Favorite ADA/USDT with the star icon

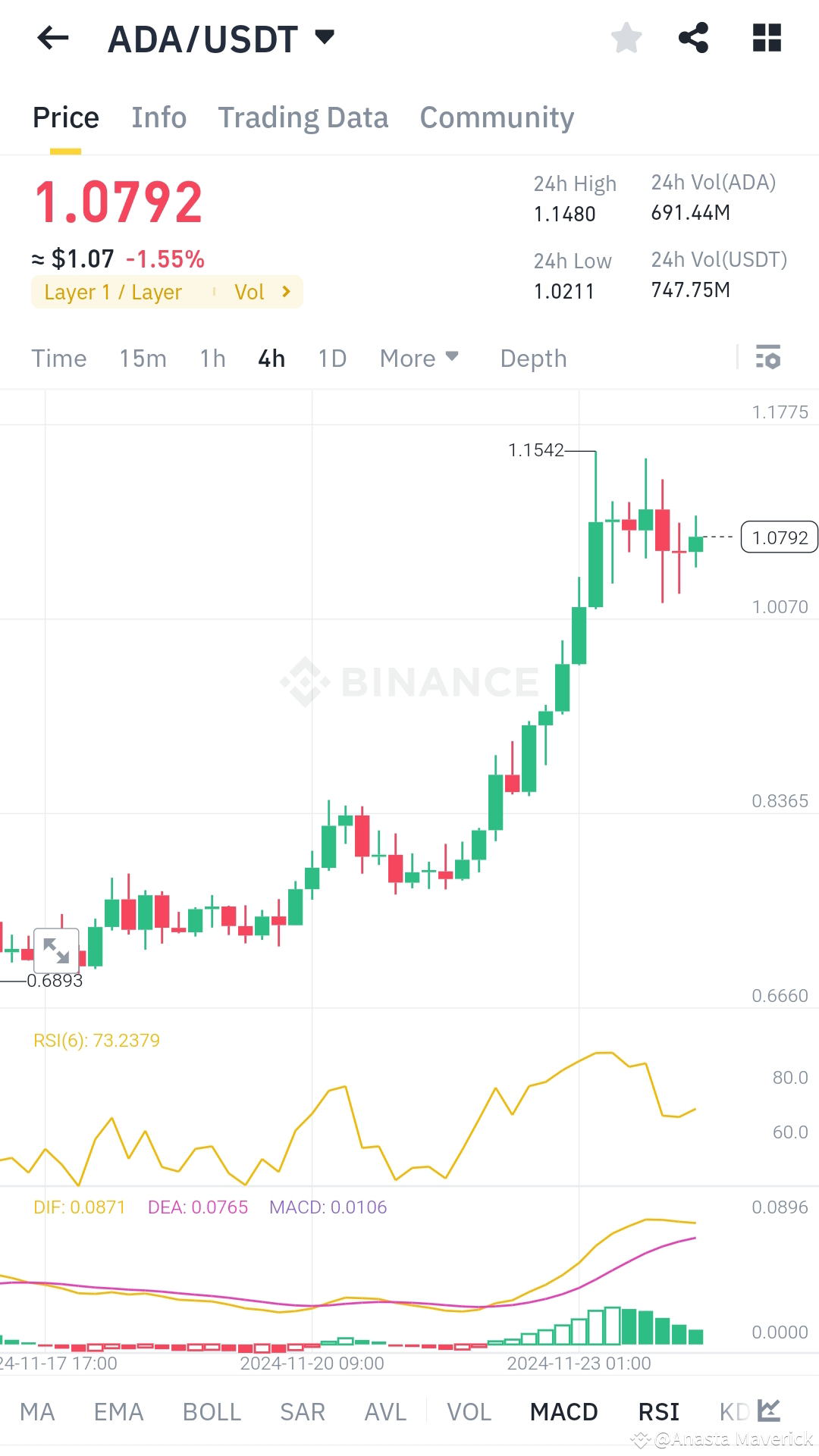626,39
